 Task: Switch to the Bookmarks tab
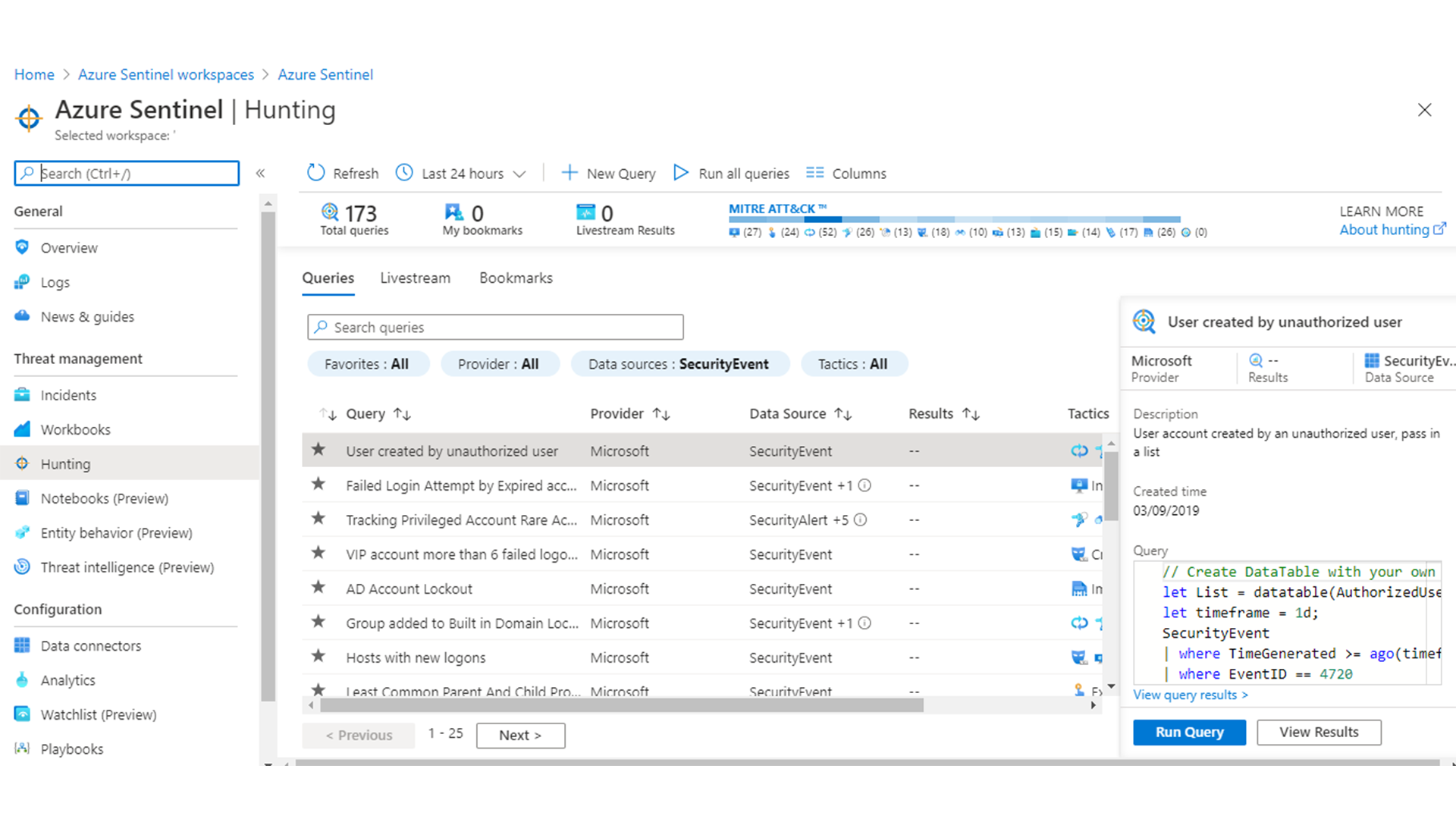pyautogui.click(x=516, y=278)
